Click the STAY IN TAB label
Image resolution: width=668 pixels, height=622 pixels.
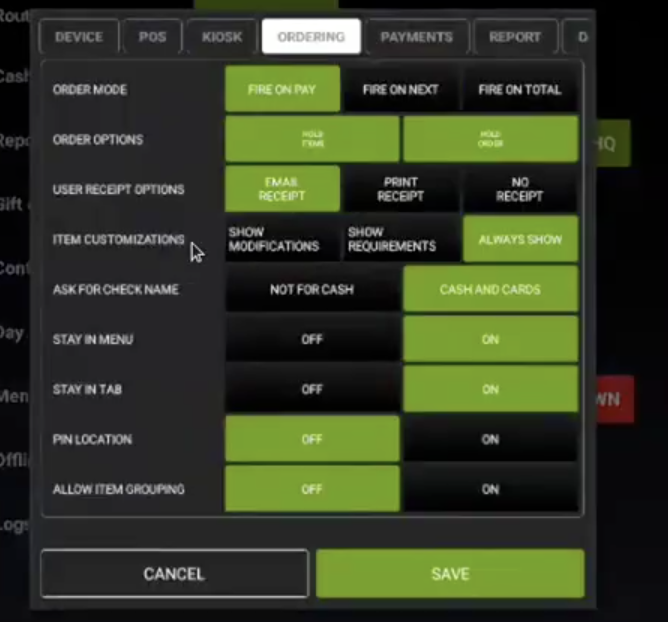87,389
